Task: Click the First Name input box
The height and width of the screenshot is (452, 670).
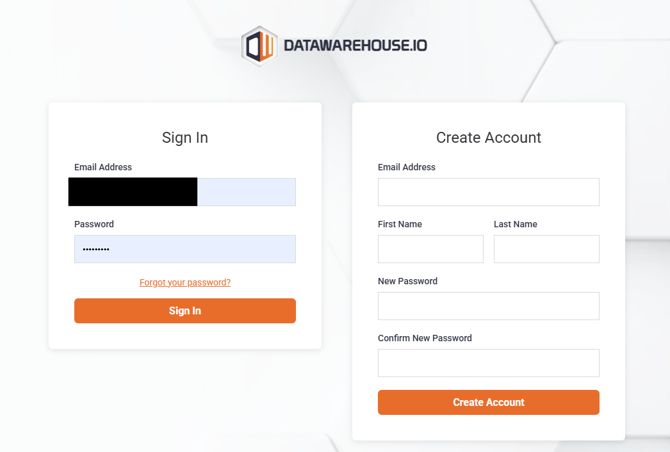Action: (x=430, y=249)
